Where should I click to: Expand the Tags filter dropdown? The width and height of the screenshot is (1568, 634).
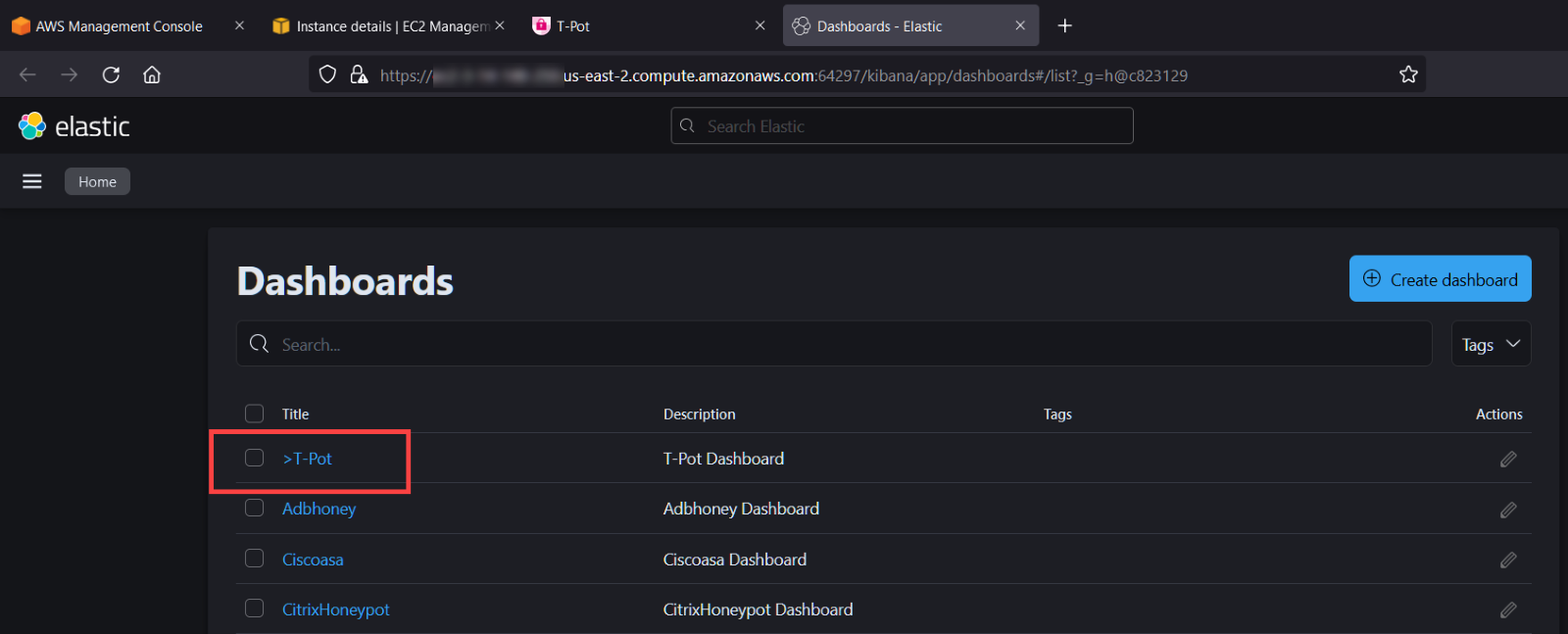click(x=1491, y=344)
